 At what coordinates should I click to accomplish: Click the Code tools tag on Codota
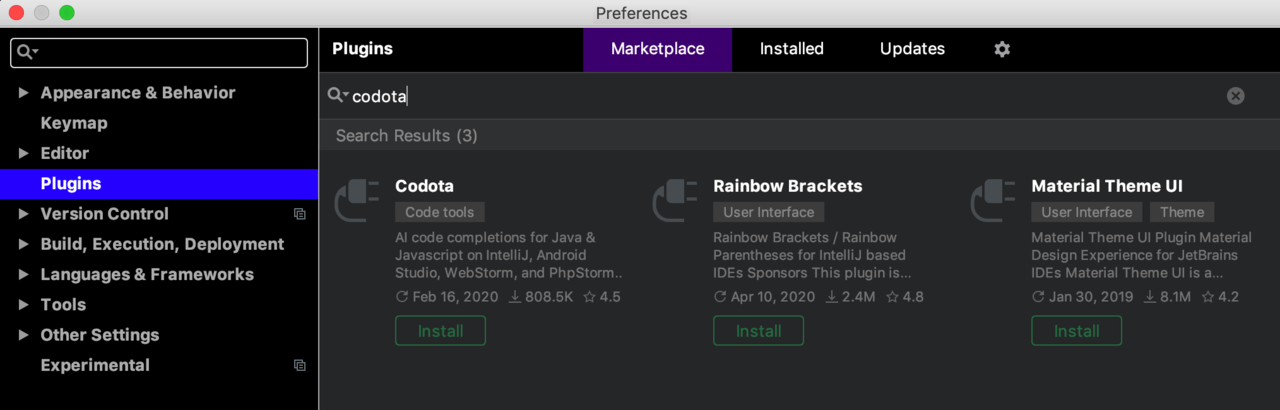point(440,212)
